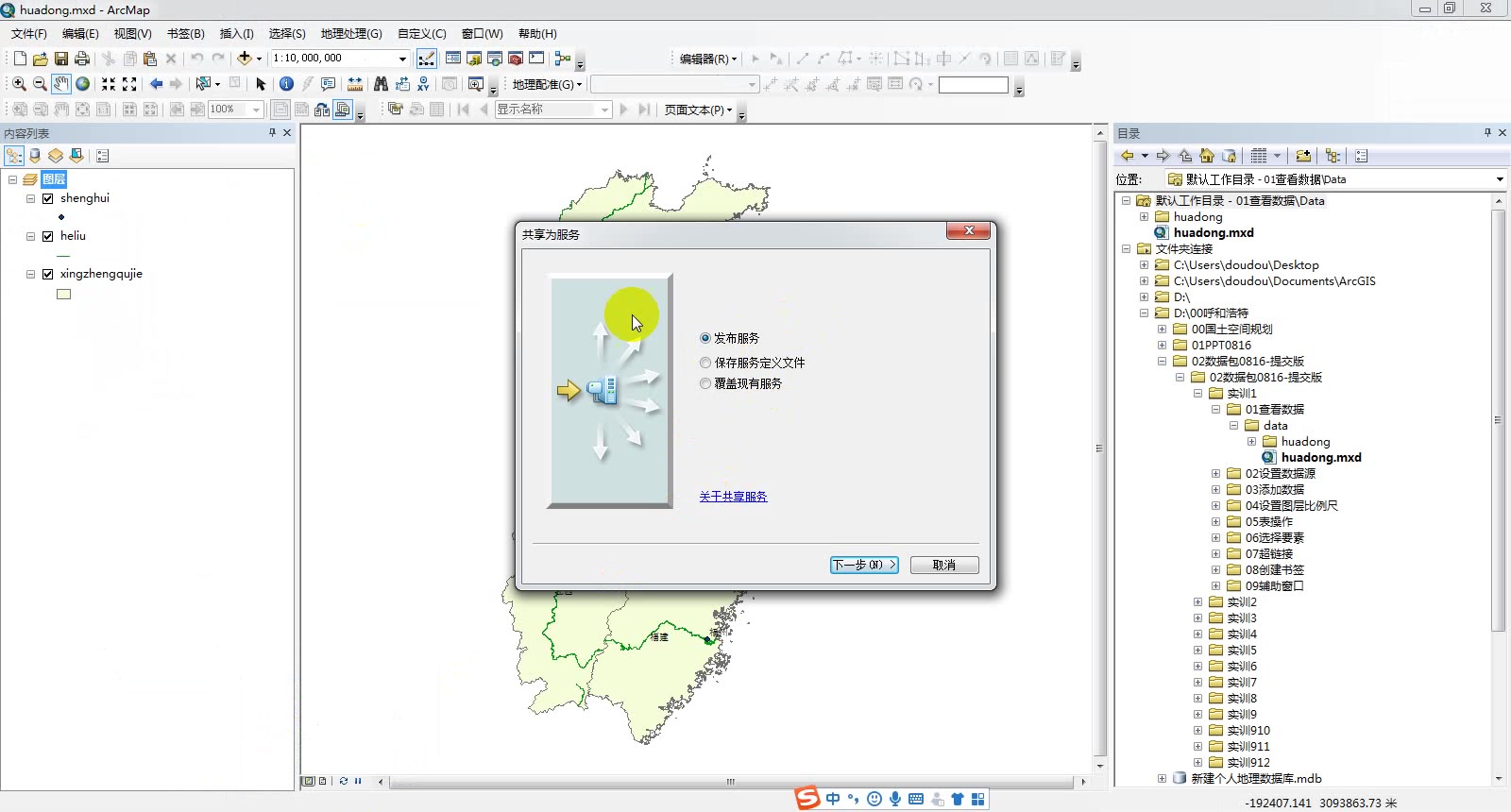Screen dimensions: 1511x812
Task: Select huadong.mxd under the data folder
Action: (x=1321, y=458)
